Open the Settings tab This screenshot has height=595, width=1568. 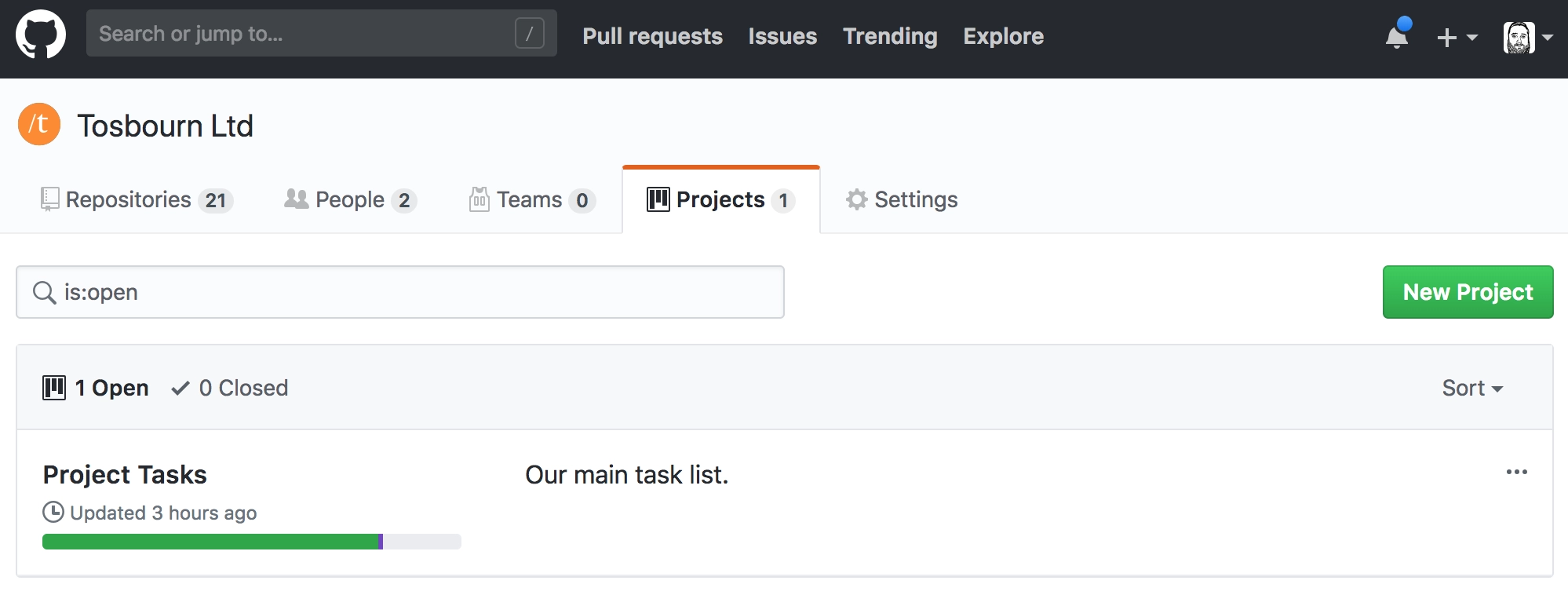pos(902,199)
